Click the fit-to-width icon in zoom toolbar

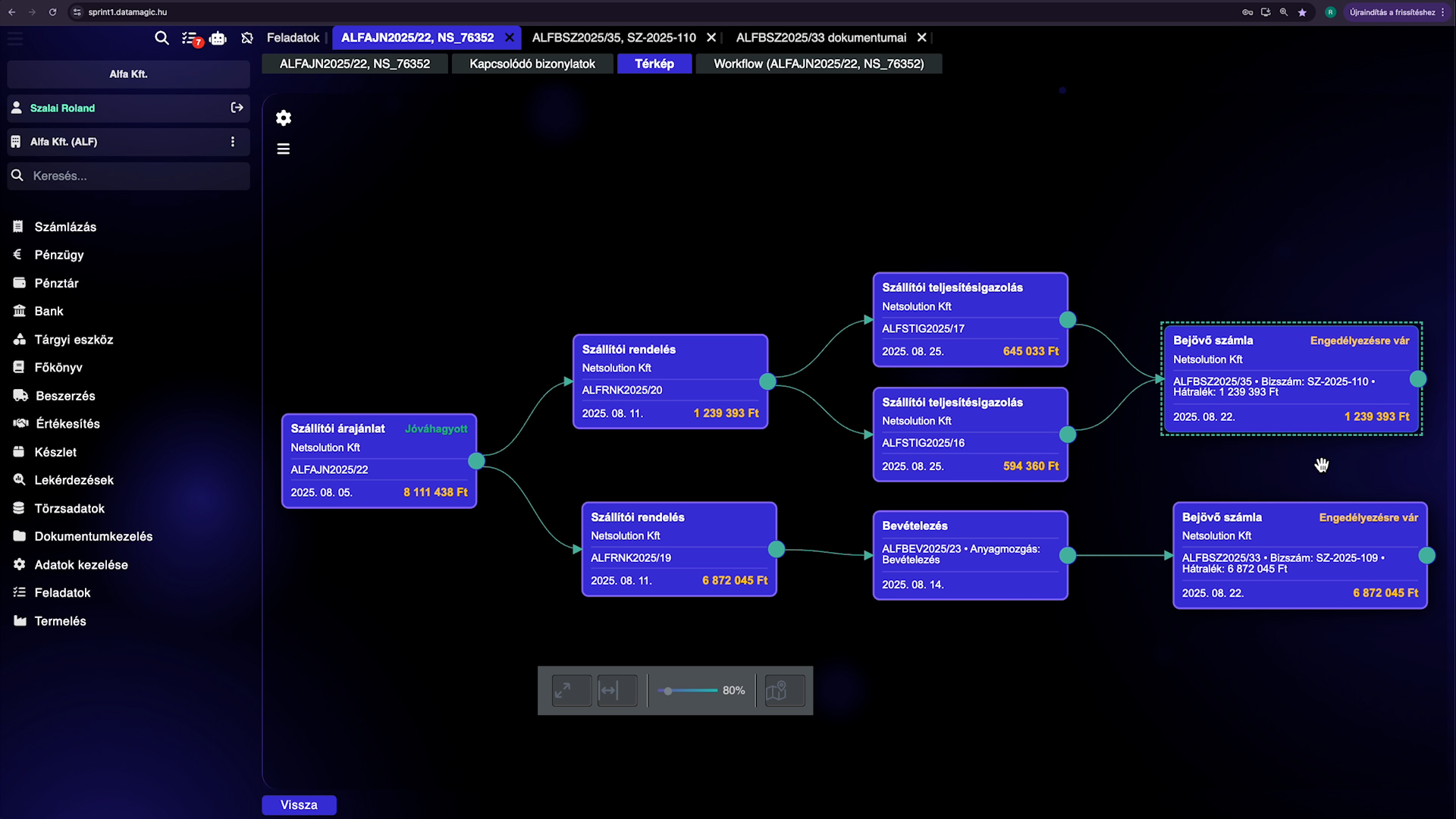pos(609,691)
